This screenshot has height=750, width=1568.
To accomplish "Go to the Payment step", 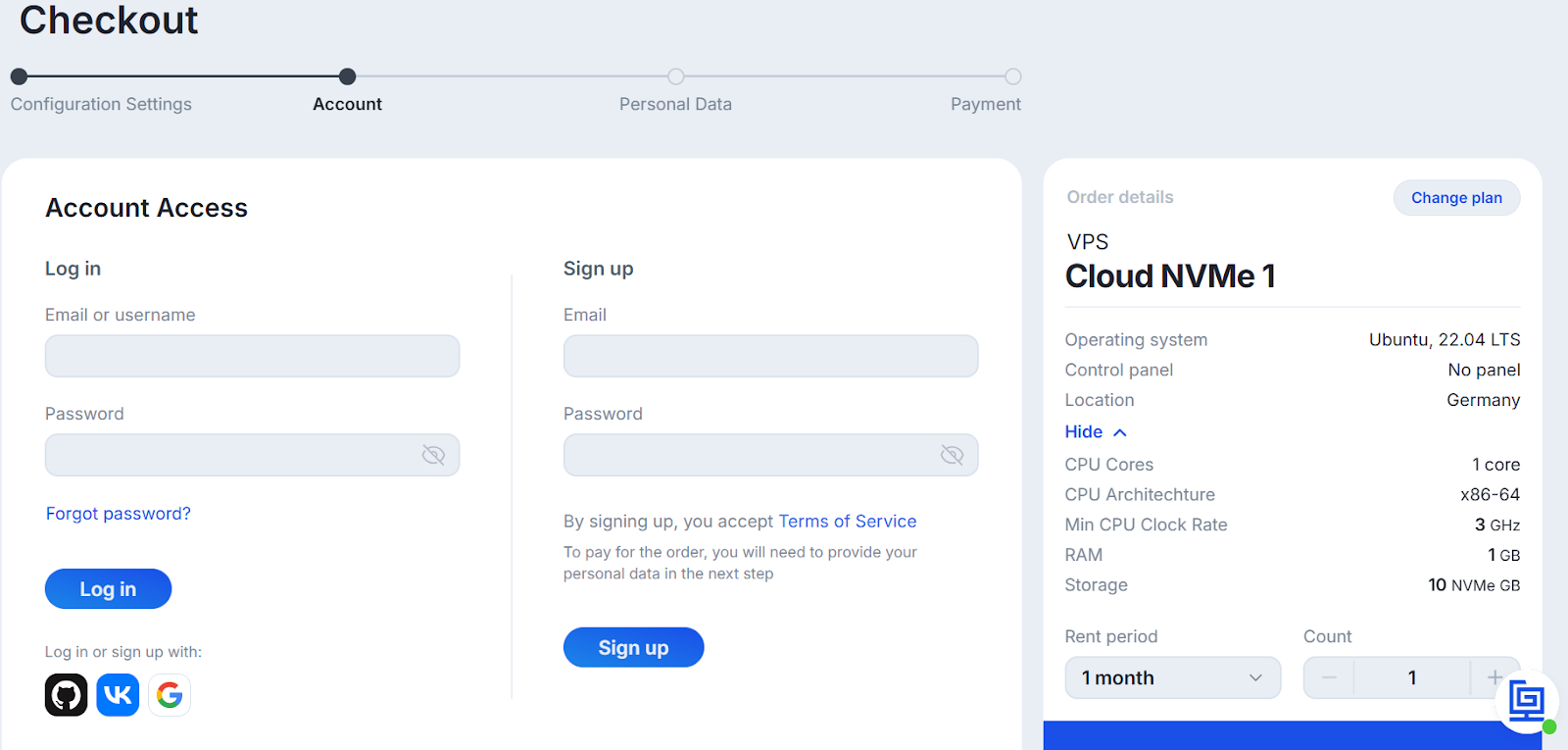I will pos(986,104).
